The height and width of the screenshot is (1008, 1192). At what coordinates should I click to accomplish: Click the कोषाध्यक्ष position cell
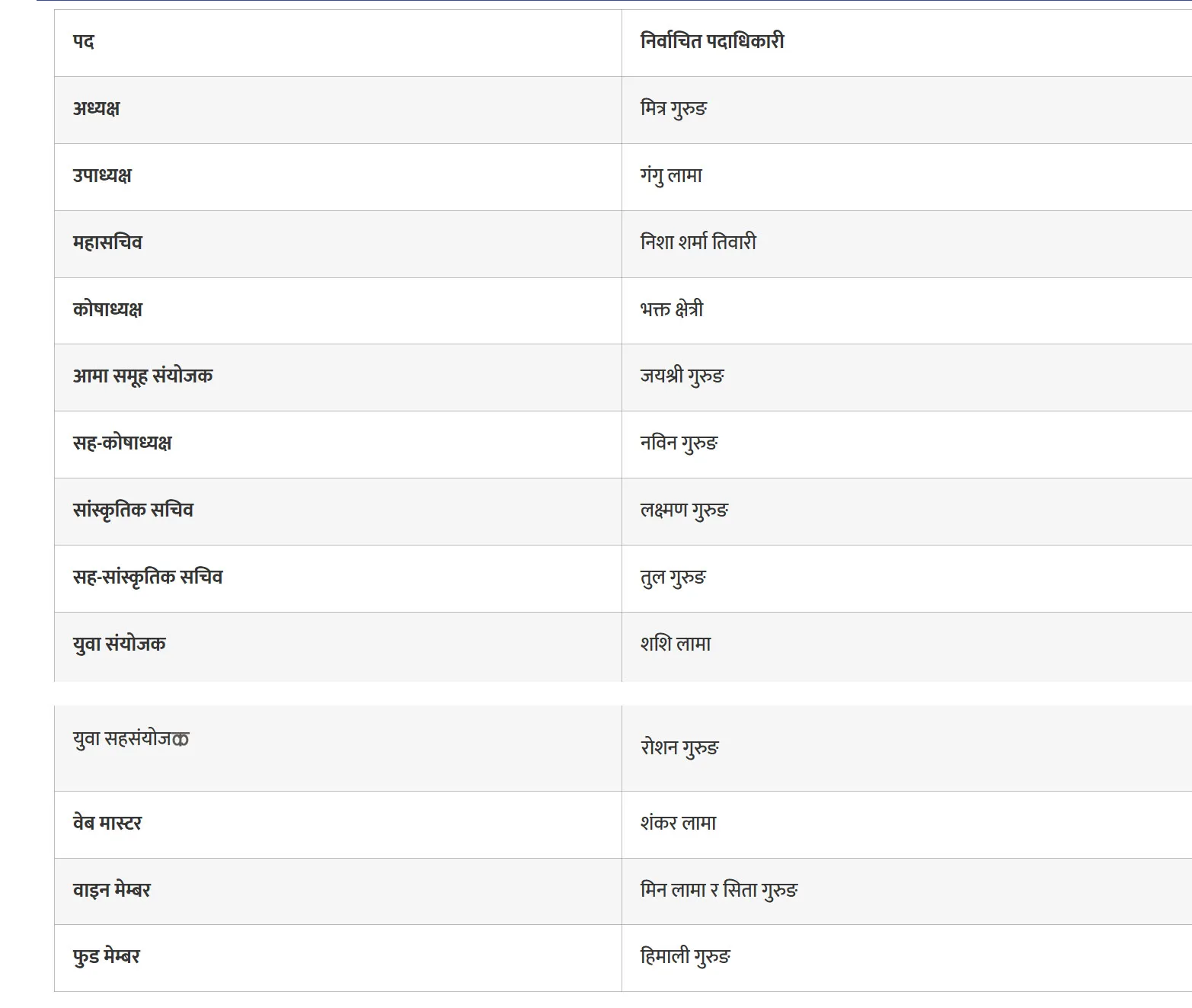pyautogui.click(x=107, y=310)
